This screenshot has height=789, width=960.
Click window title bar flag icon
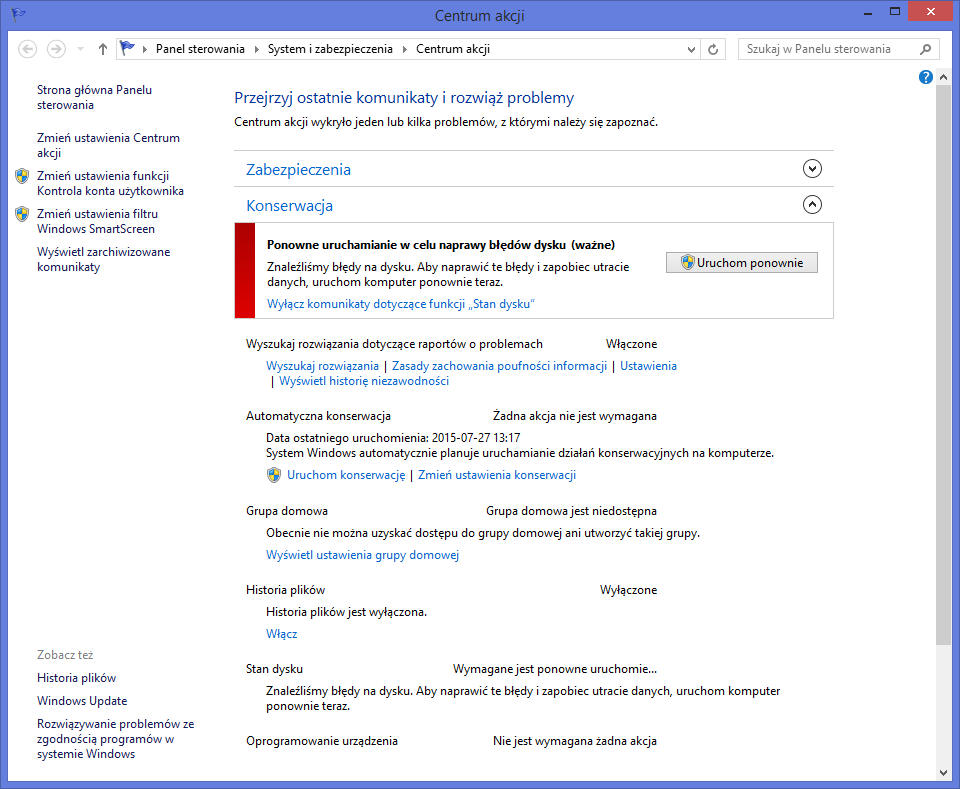(x=18, y=14)
